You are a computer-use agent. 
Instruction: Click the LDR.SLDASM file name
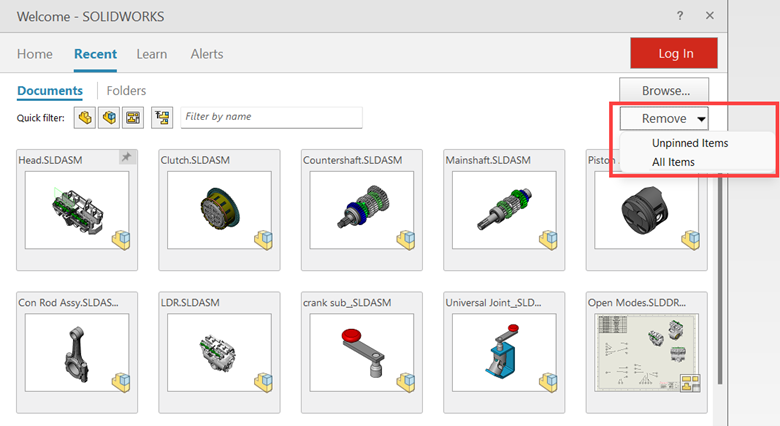190,303
